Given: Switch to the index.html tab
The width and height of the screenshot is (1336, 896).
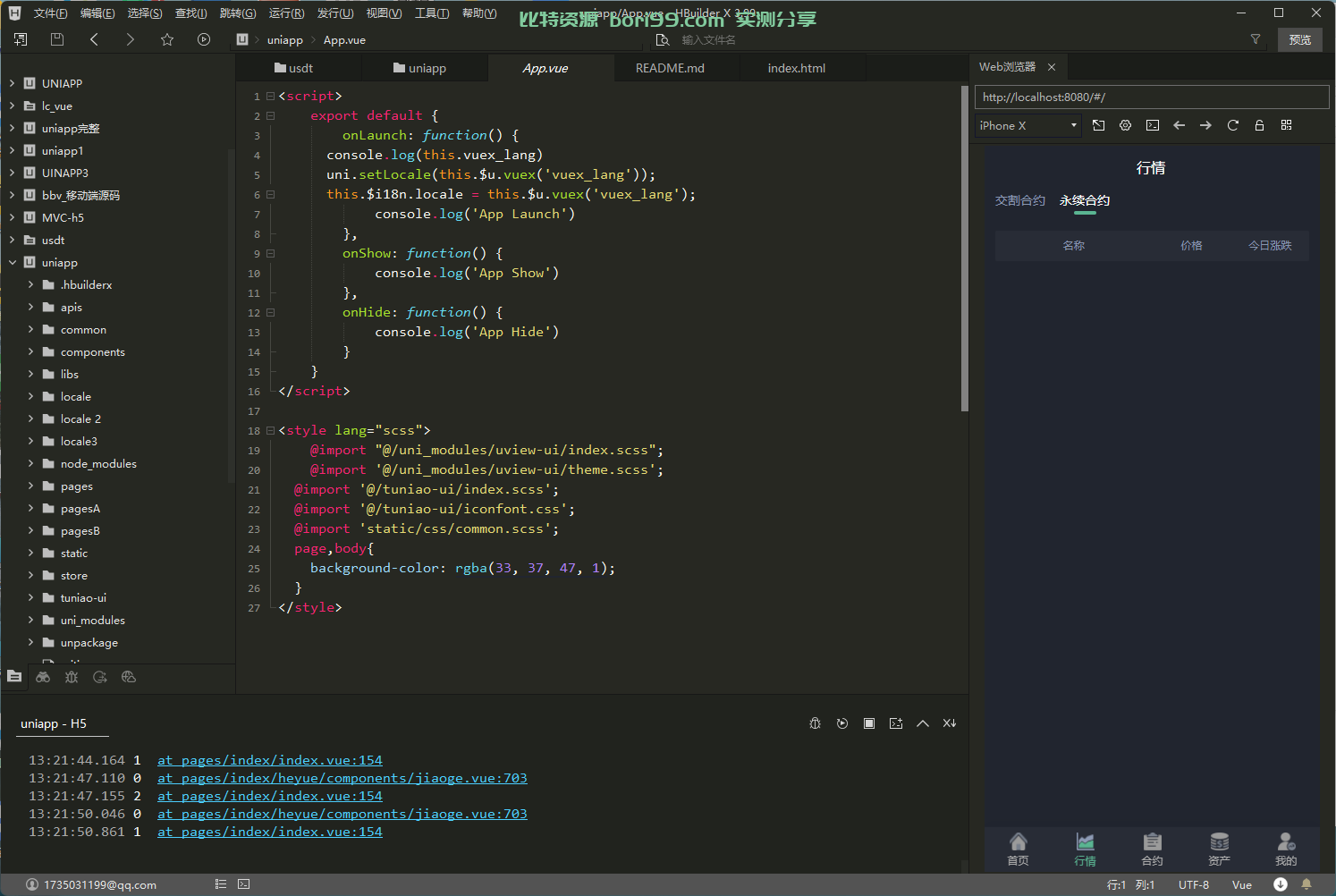Looking at the screenshot, I should (797, 68).
